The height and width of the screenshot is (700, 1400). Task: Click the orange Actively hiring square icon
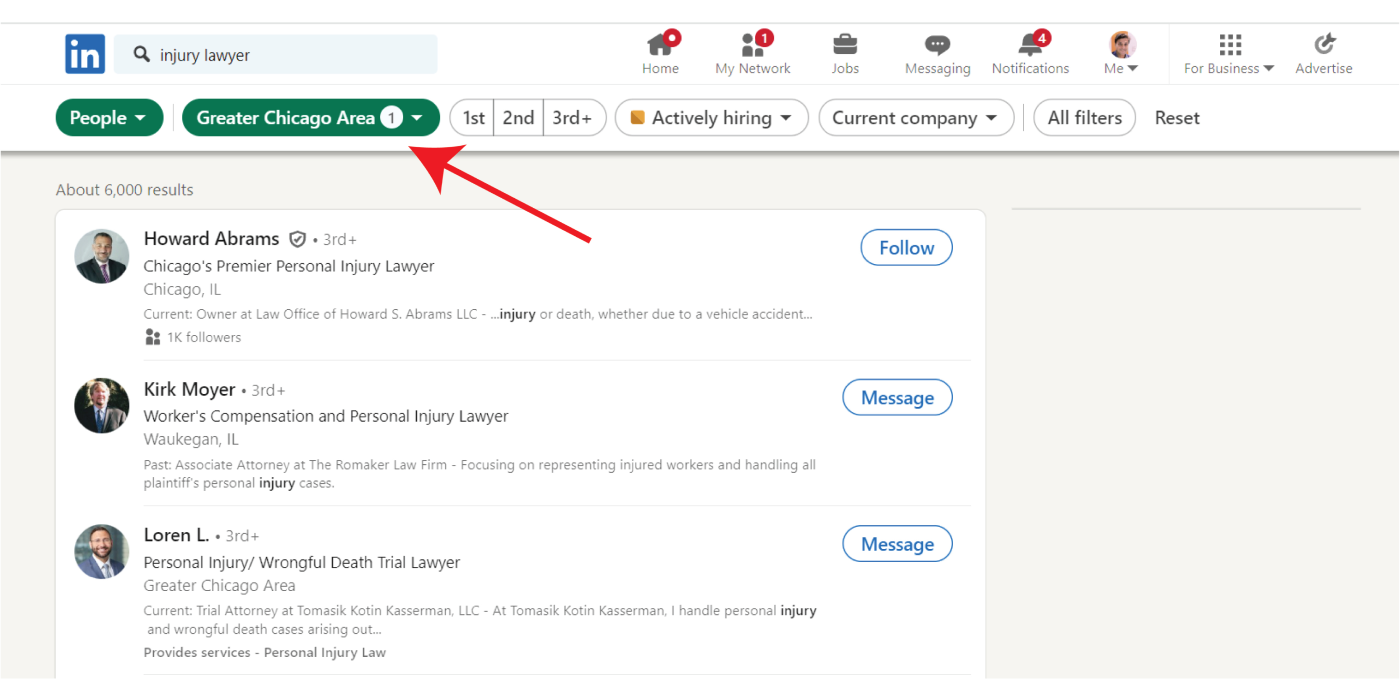click(637, 118)
